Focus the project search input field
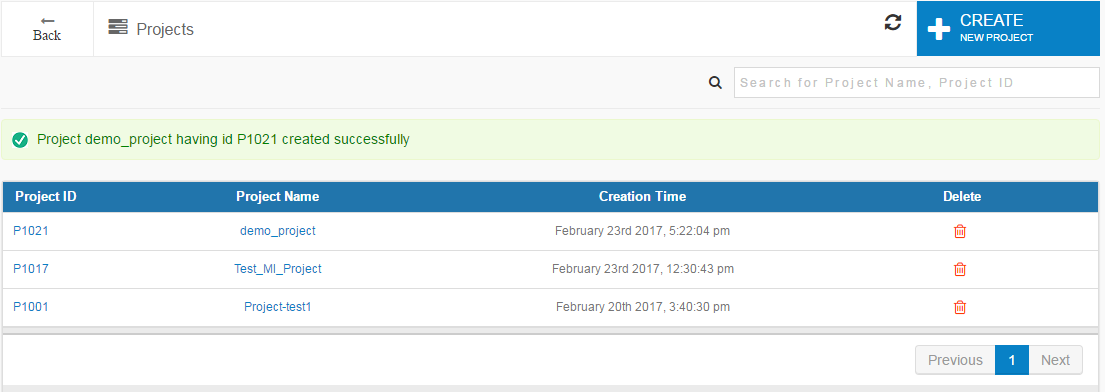This screenshot has height=392, width=1105. 916,82
